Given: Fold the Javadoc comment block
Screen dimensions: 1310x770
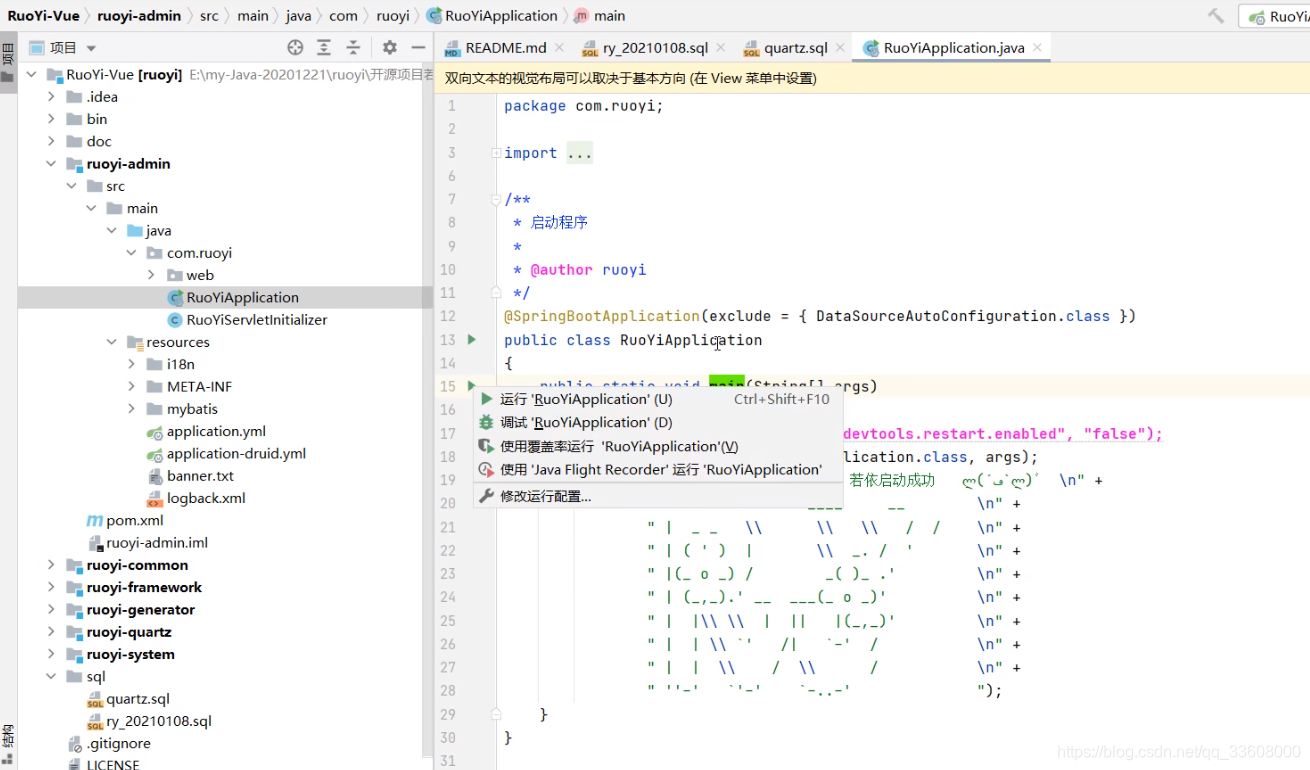Looking at the screenshot, I should pyautogui.click(x=496, y=199).
